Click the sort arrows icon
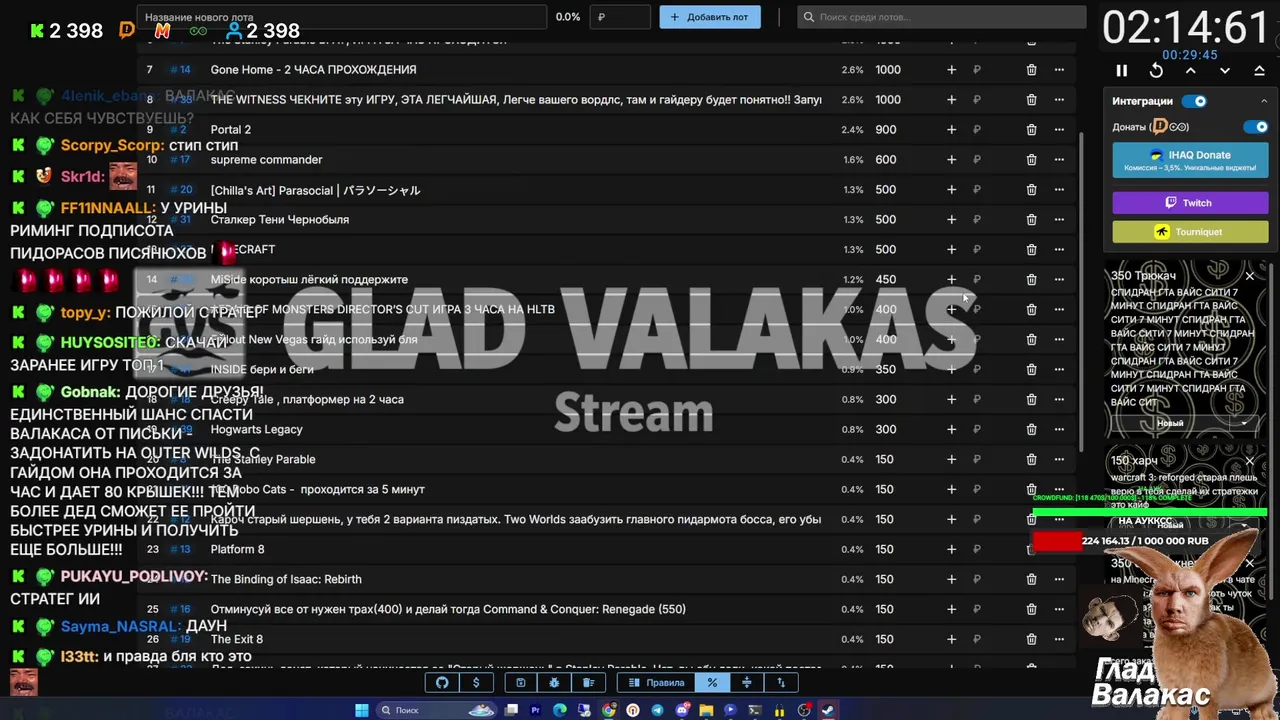1280x720 pixels. tap(781, 683)
